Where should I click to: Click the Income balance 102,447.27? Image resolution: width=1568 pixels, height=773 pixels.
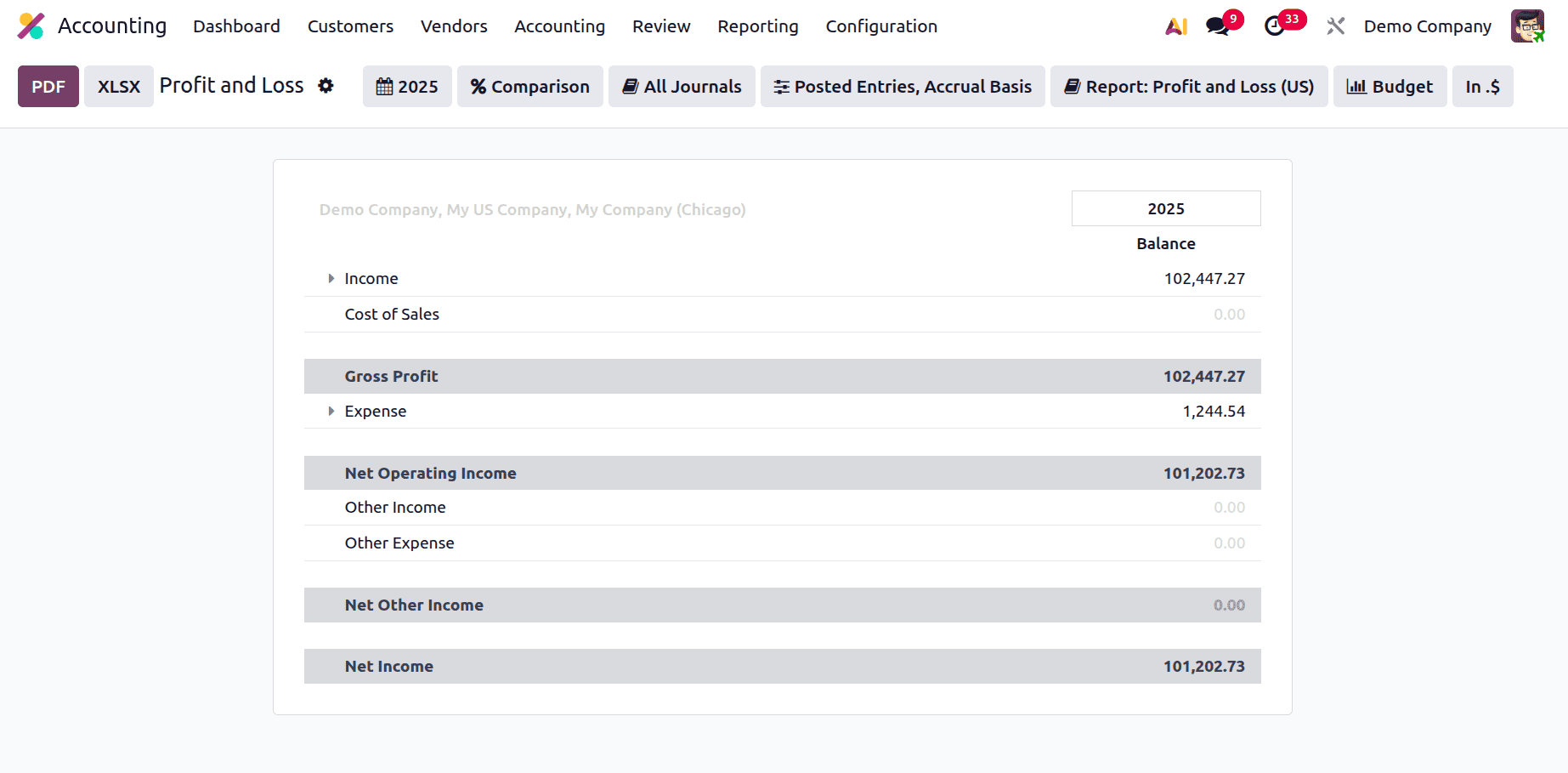pyautogui.click(x=1204, y=279)
